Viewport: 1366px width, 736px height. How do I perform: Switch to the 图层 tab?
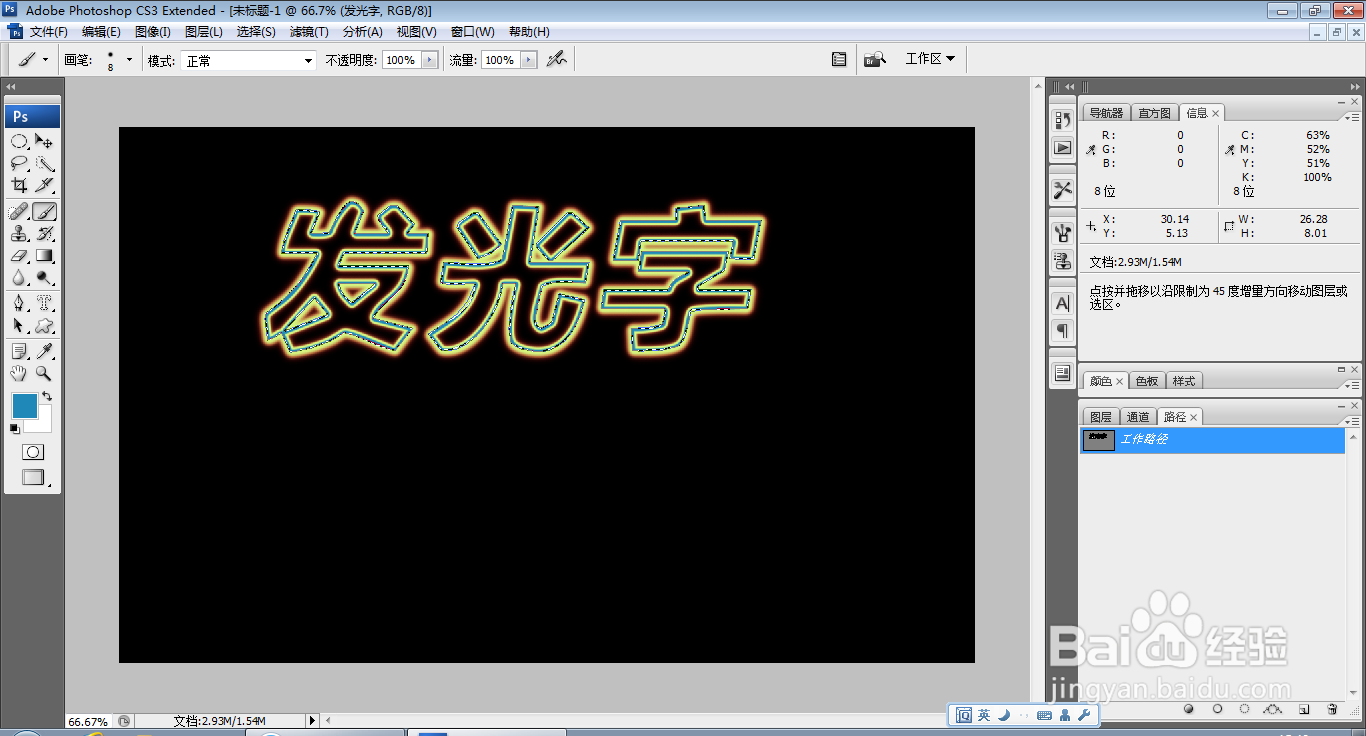pos(1101,417)
